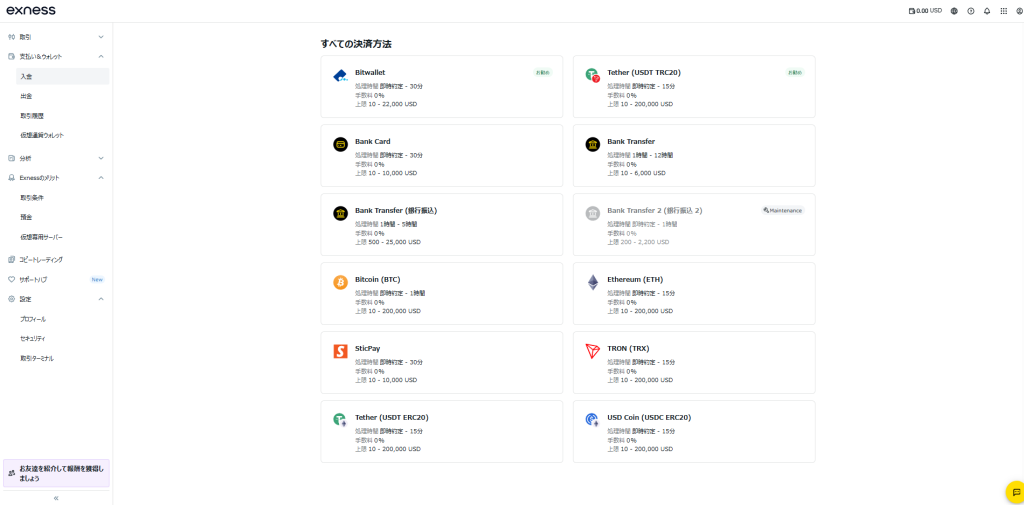Viewport: 1024px width, 505px height.
Task: Collapse the sidebar with double-chevron
Action: point(56,498)
